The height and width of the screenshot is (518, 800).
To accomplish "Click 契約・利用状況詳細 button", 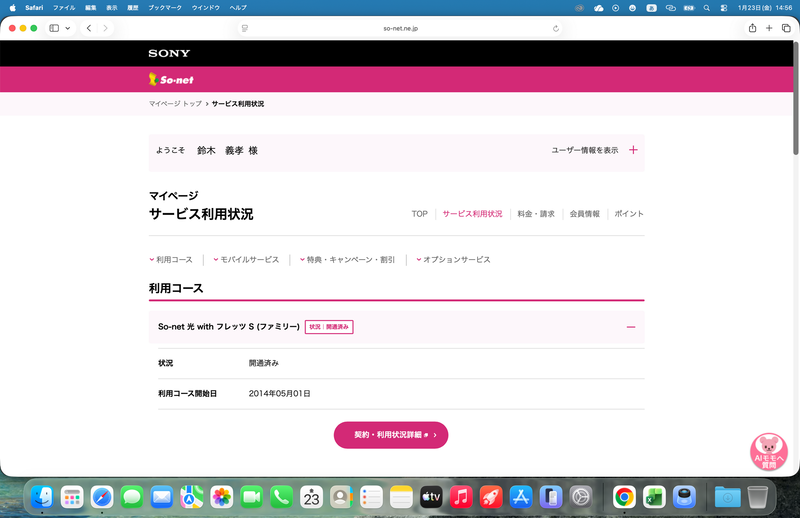I will point(391,435).
